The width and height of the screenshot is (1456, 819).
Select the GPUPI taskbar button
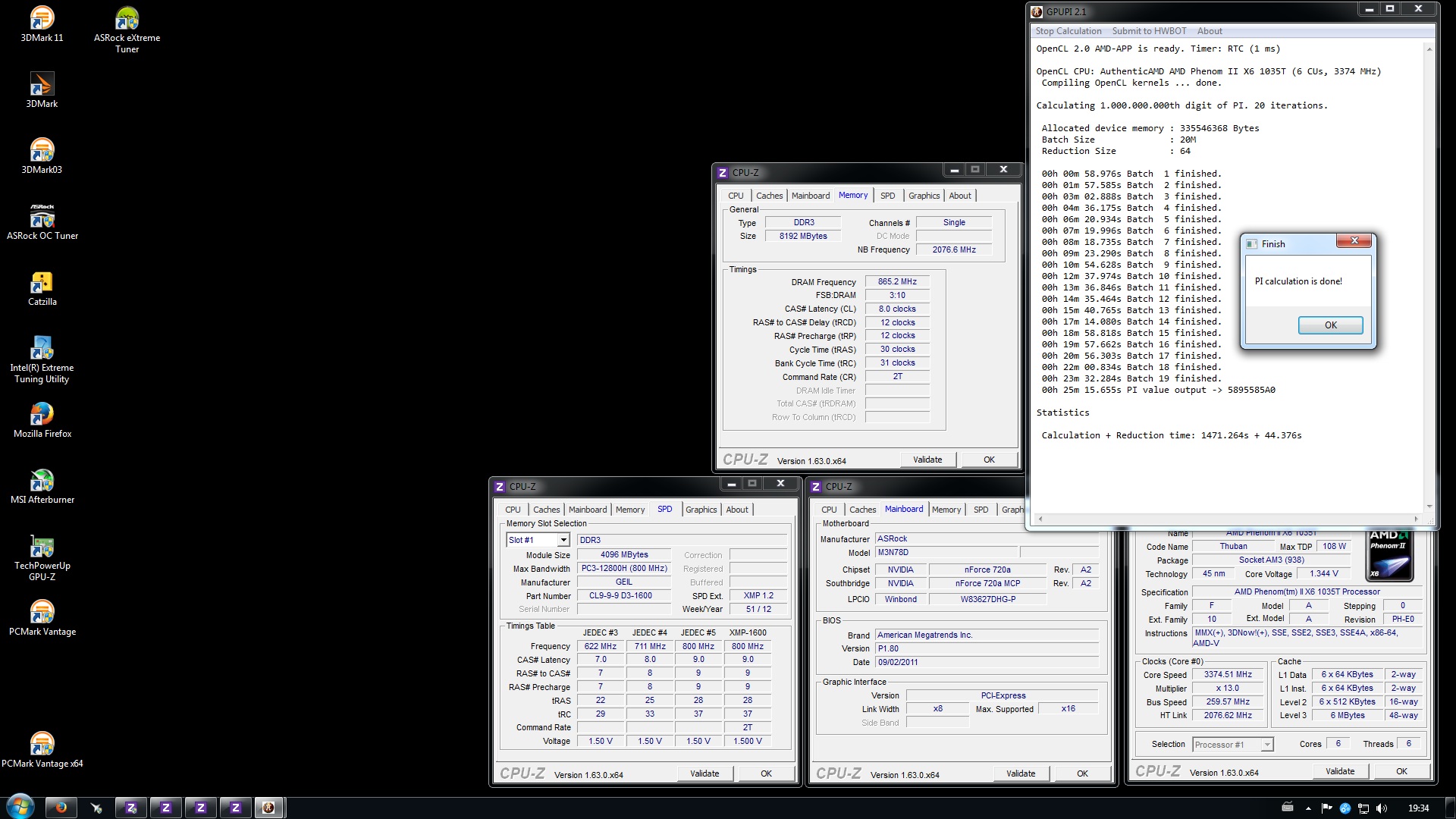(268, 808)
